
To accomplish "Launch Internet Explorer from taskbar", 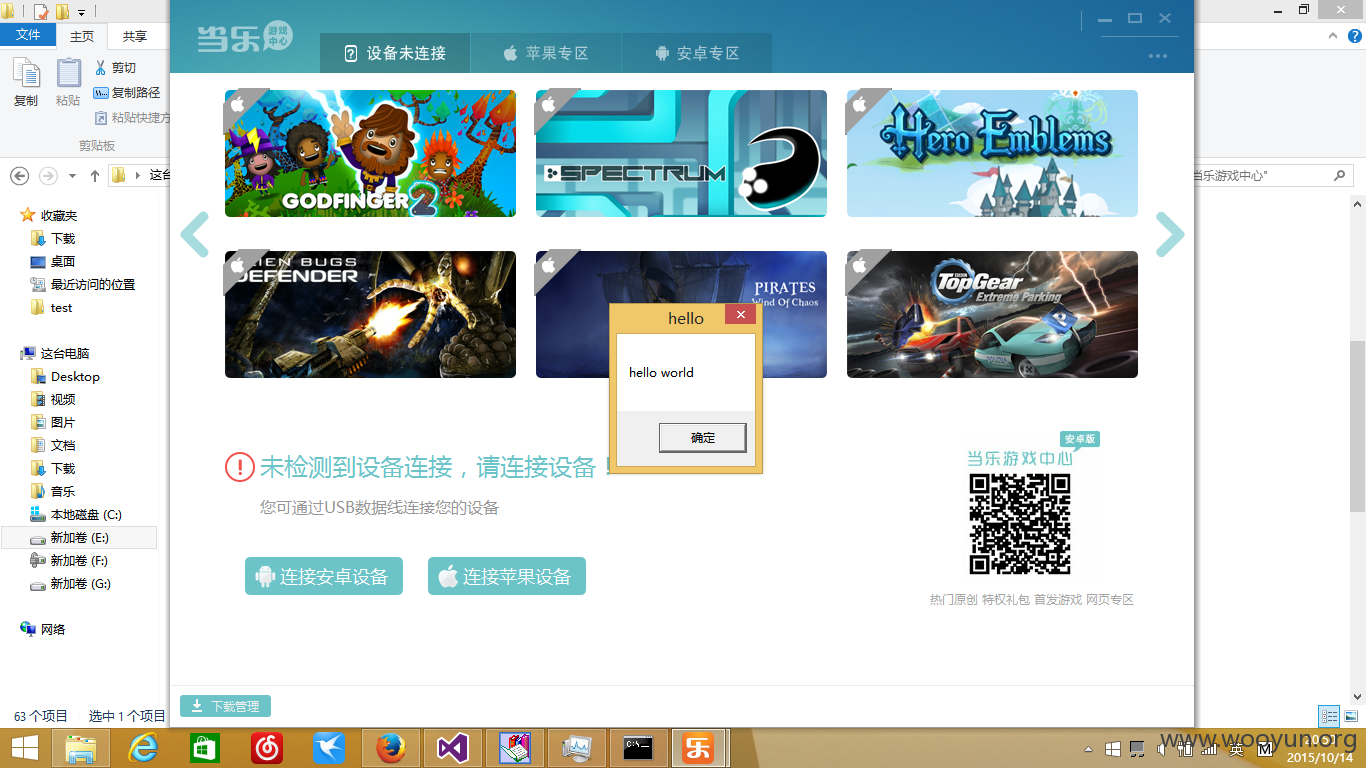I will pyautogui.click(x=143, y=748).
